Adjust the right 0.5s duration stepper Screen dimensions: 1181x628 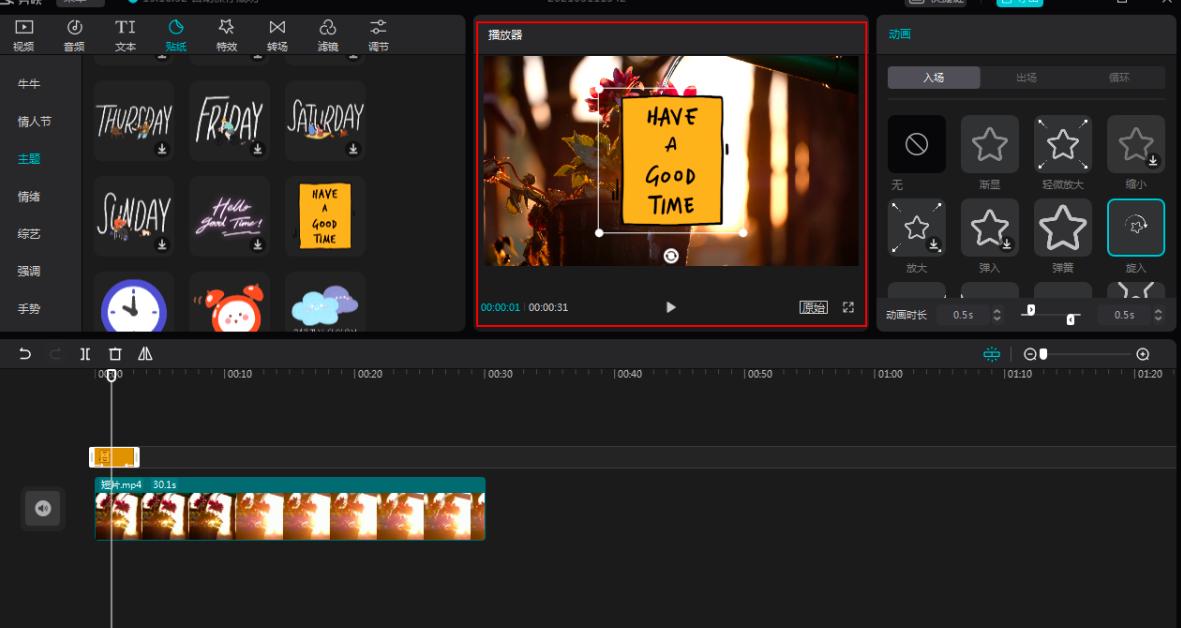[x=1158, y=315]
